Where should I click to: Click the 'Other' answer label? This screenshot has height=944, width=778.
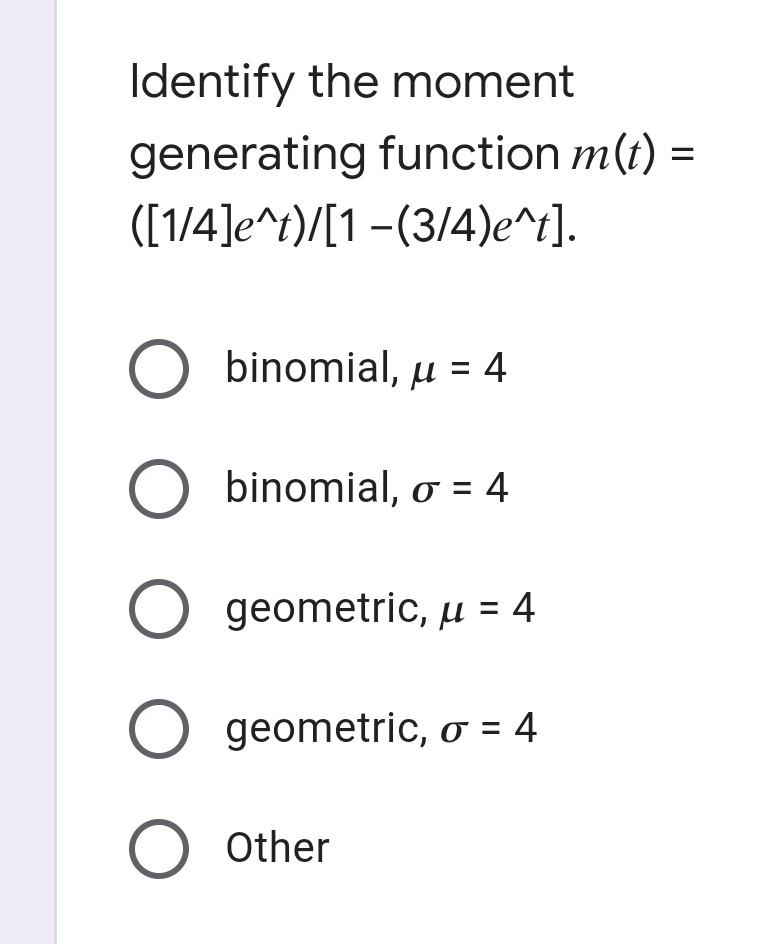tap(277, 849)
